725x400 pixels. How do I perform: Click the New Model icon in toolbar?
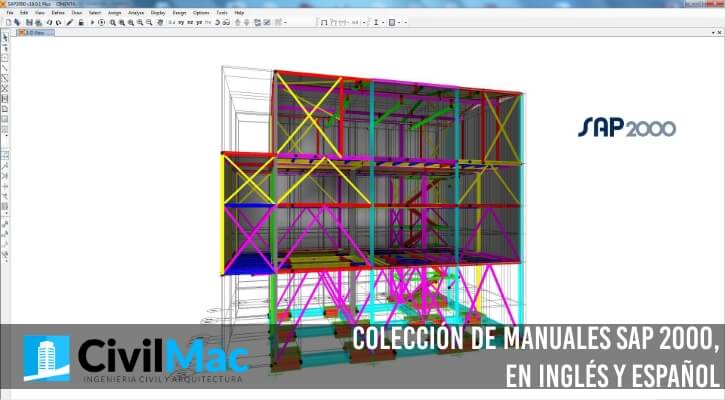pyautogui.click(x=6, y=22)
